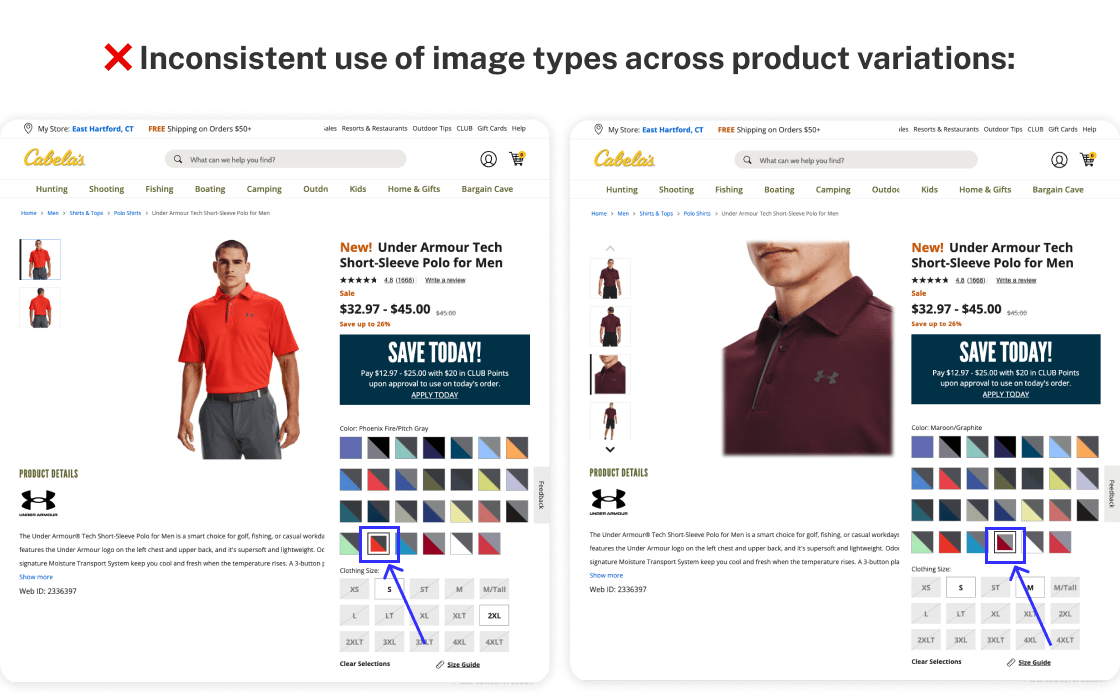
Task: Open Fishing menu on left page
Action: click(159, 189)
